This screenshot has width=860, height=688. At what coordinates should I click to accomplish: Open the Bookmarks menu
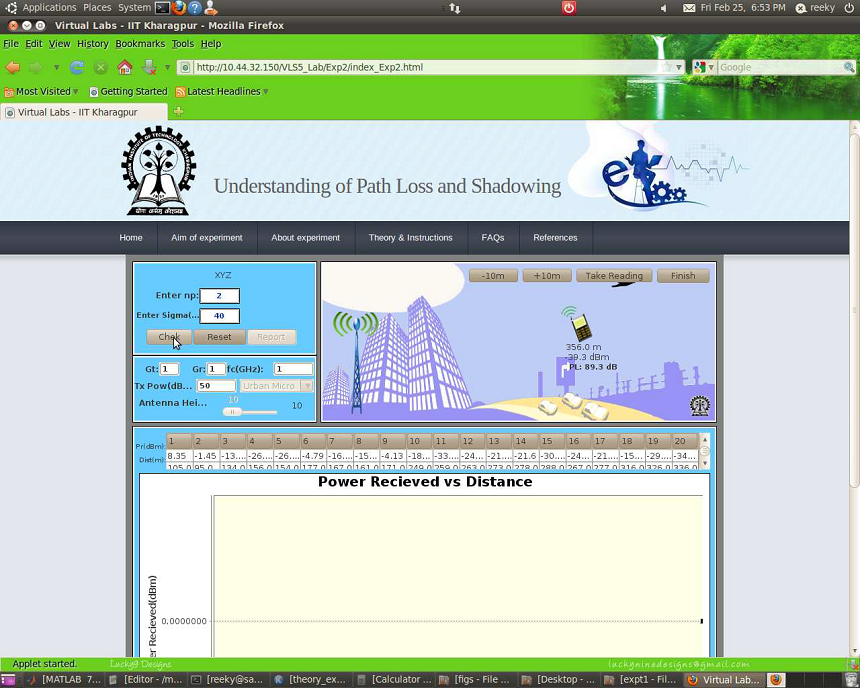[140, 44]
